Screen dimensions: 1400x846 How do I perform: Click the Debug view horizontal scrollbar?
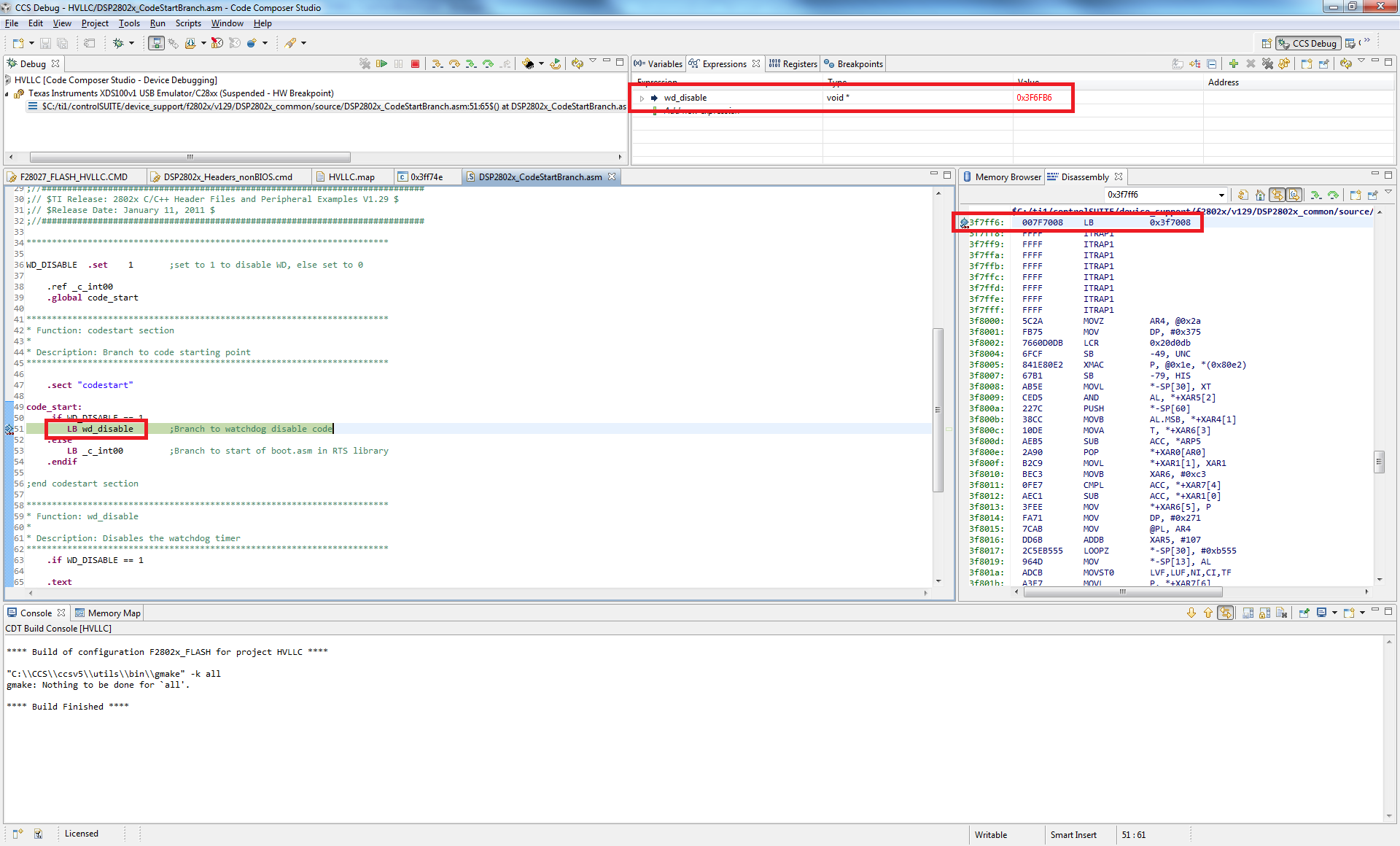(x=190, y=157)
